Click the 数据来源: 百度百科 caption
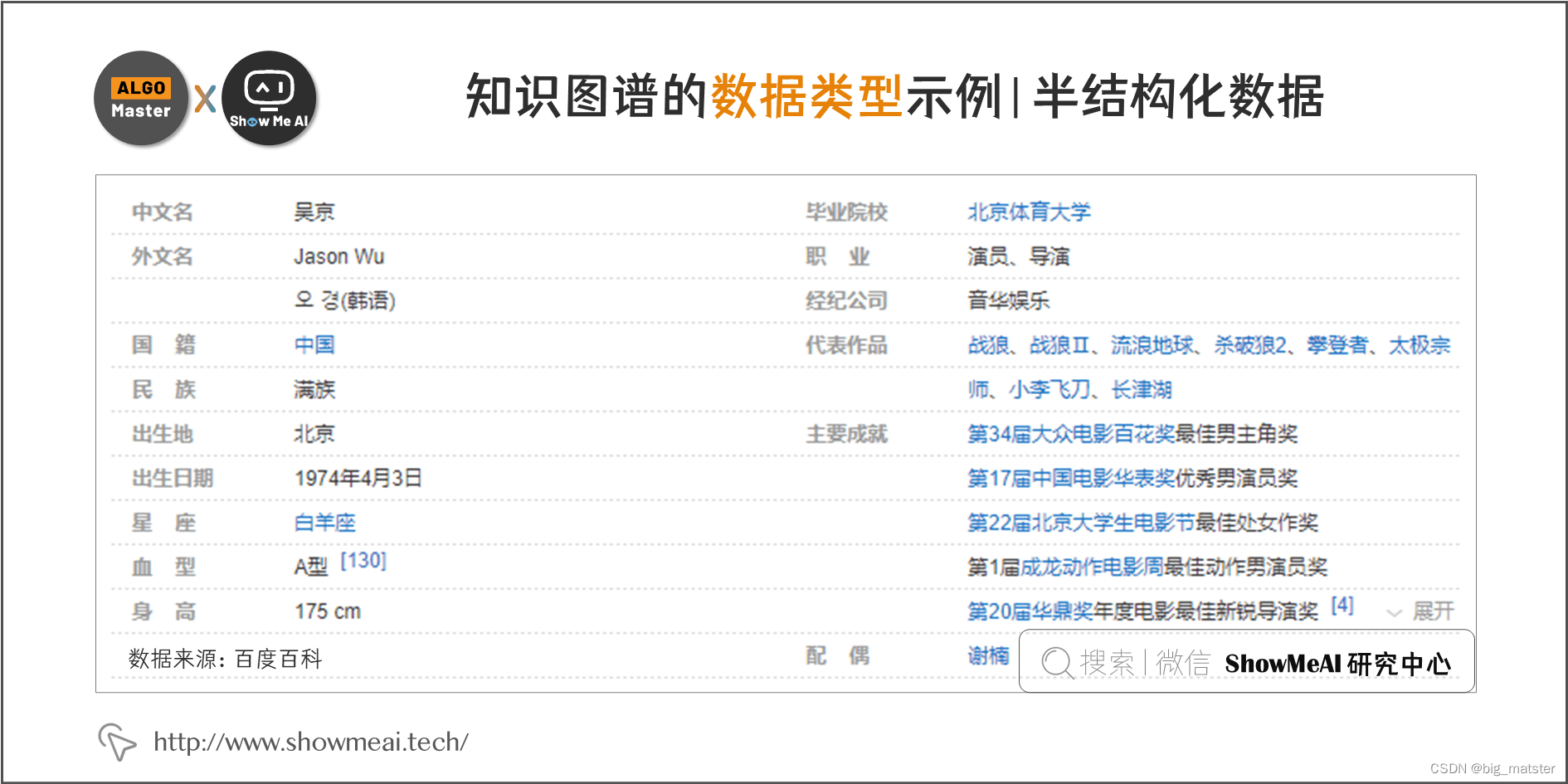 tap(225, 659)
